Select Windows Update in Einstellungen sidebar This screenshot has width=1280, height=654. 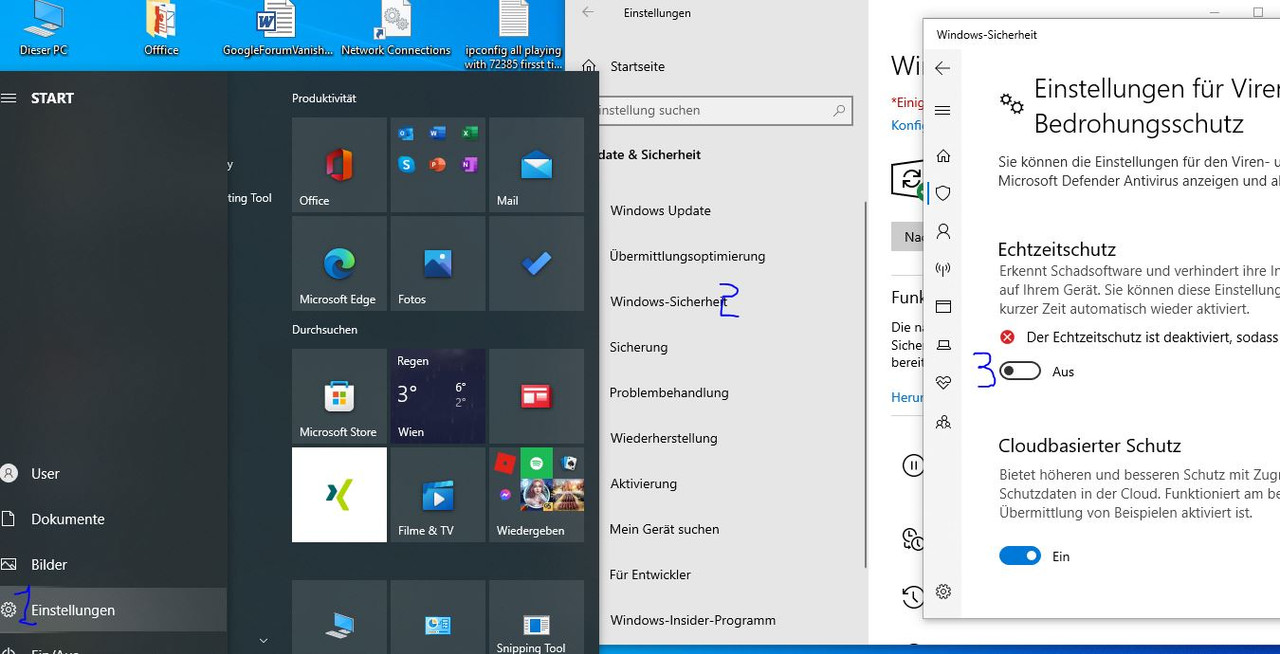[660, 210]
